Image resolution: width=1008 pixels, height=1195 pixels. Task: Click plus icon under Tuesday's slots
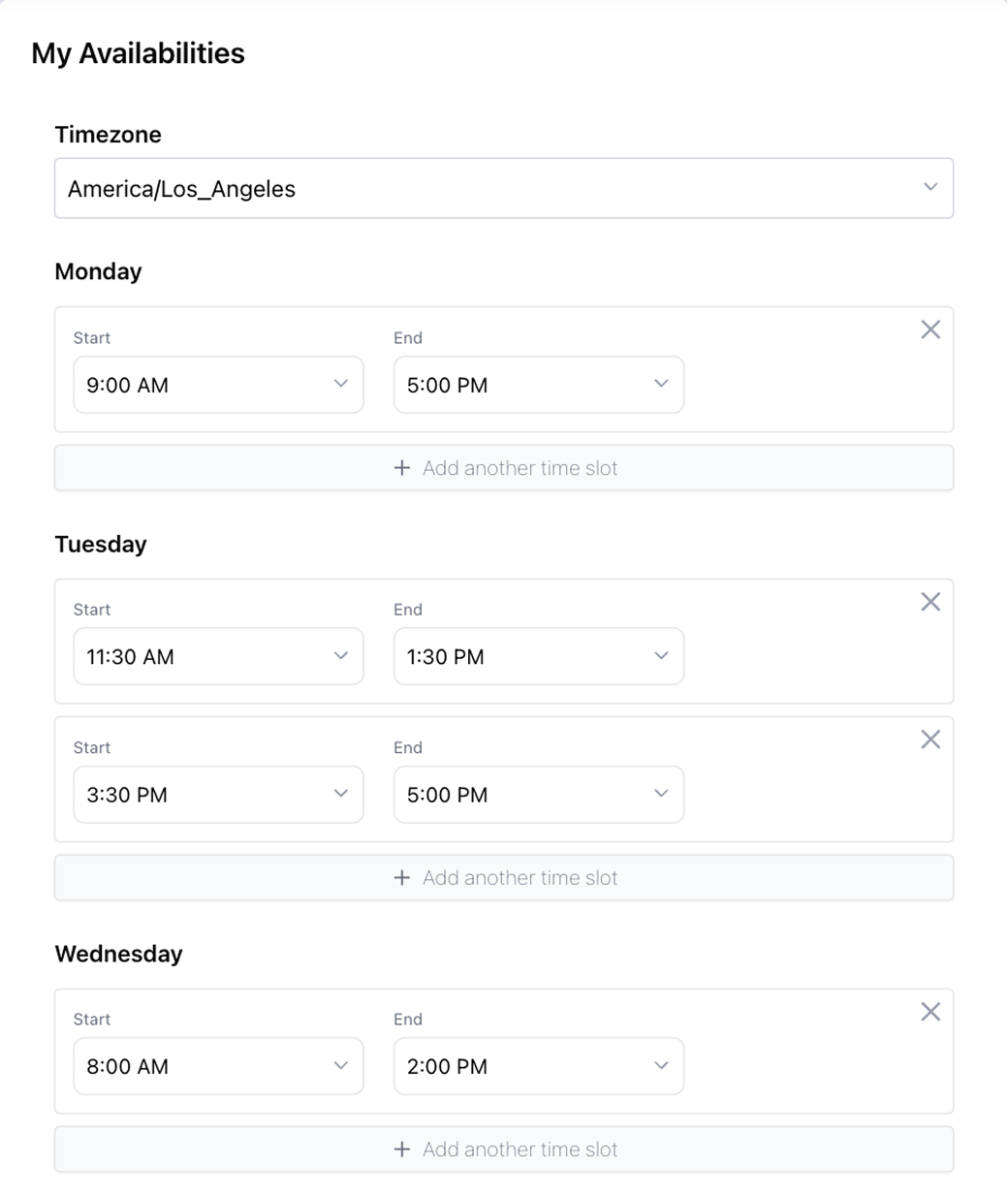[x=402, y=878]
